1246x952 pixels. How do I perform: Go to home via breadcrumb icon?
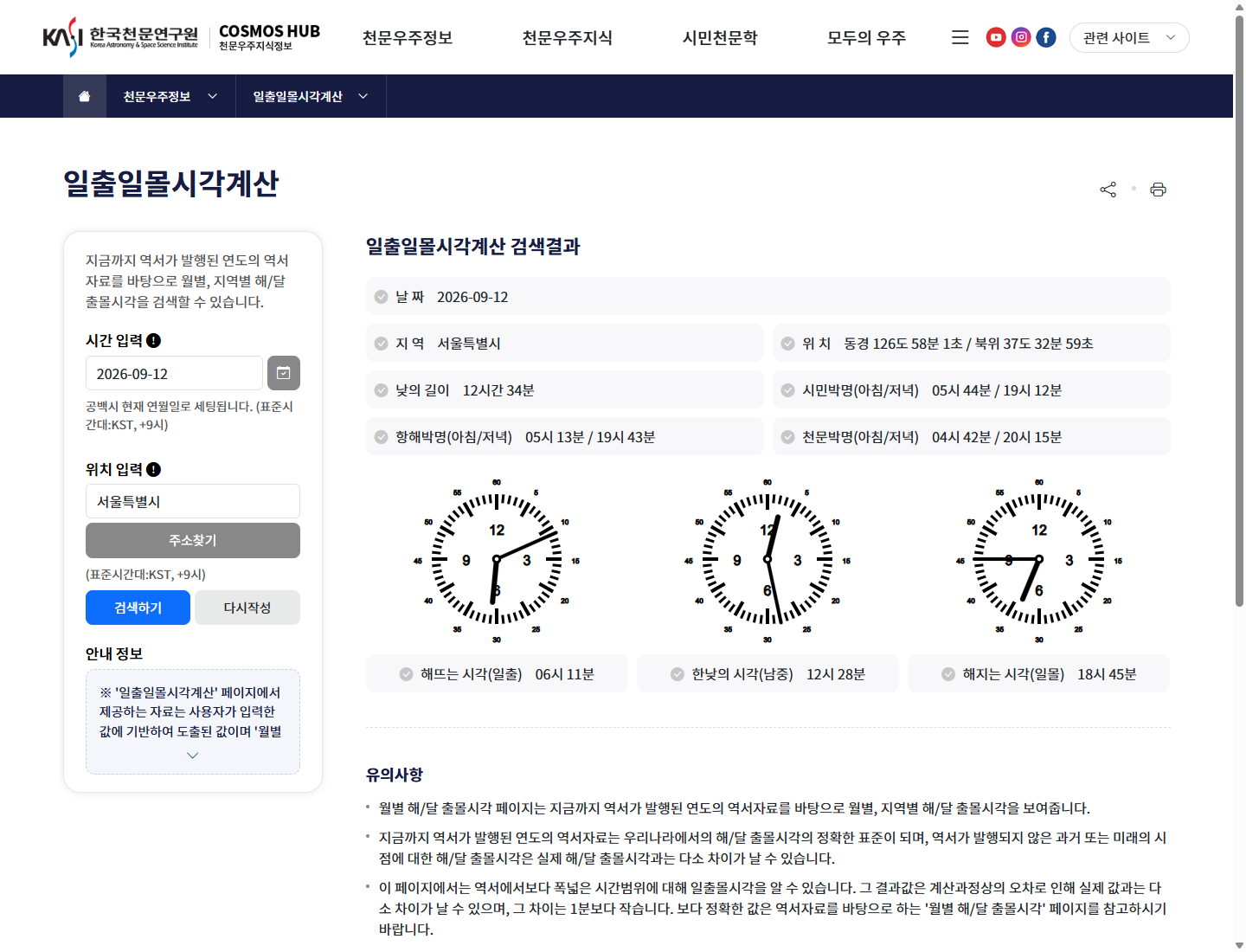coord(85,96)
